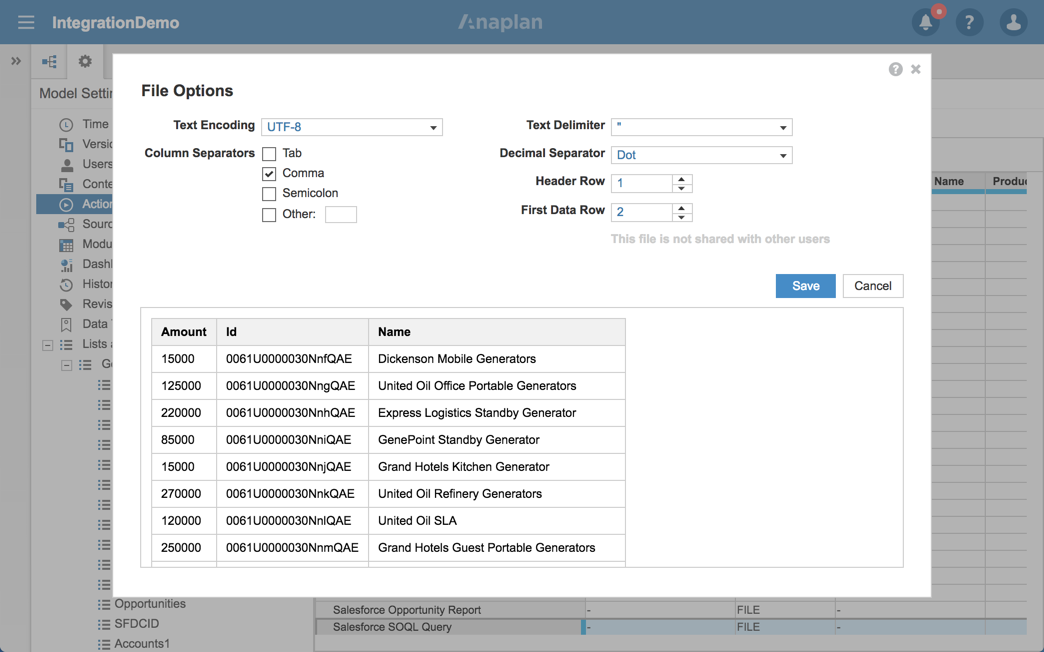Open the user profile icon
Screen dimensions: 1044x652
(1013, 23)
